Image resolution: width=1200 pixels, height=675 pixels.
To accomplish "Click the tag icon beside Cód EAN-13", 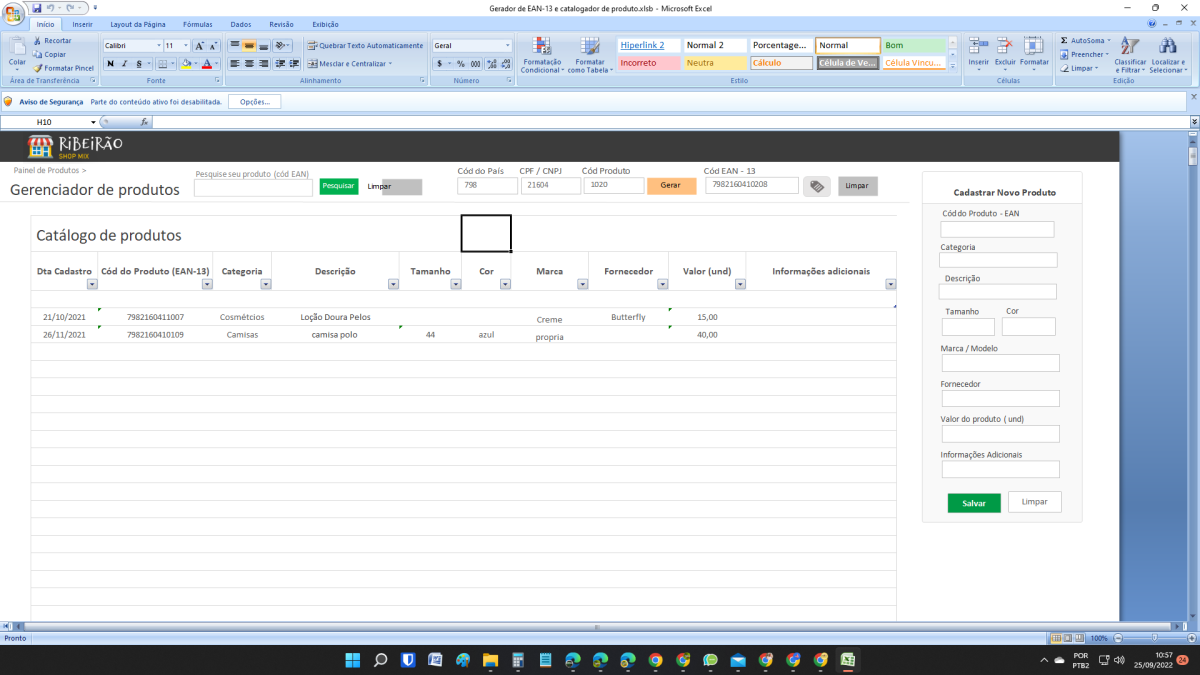I will click(x=817, y=186).
